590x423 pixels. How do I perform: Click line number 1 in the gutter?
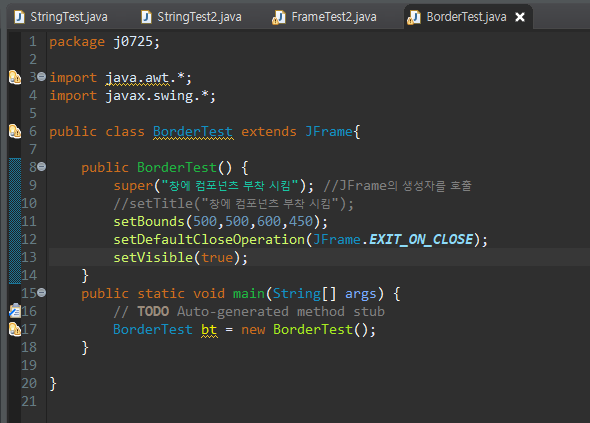coord(33,42)
